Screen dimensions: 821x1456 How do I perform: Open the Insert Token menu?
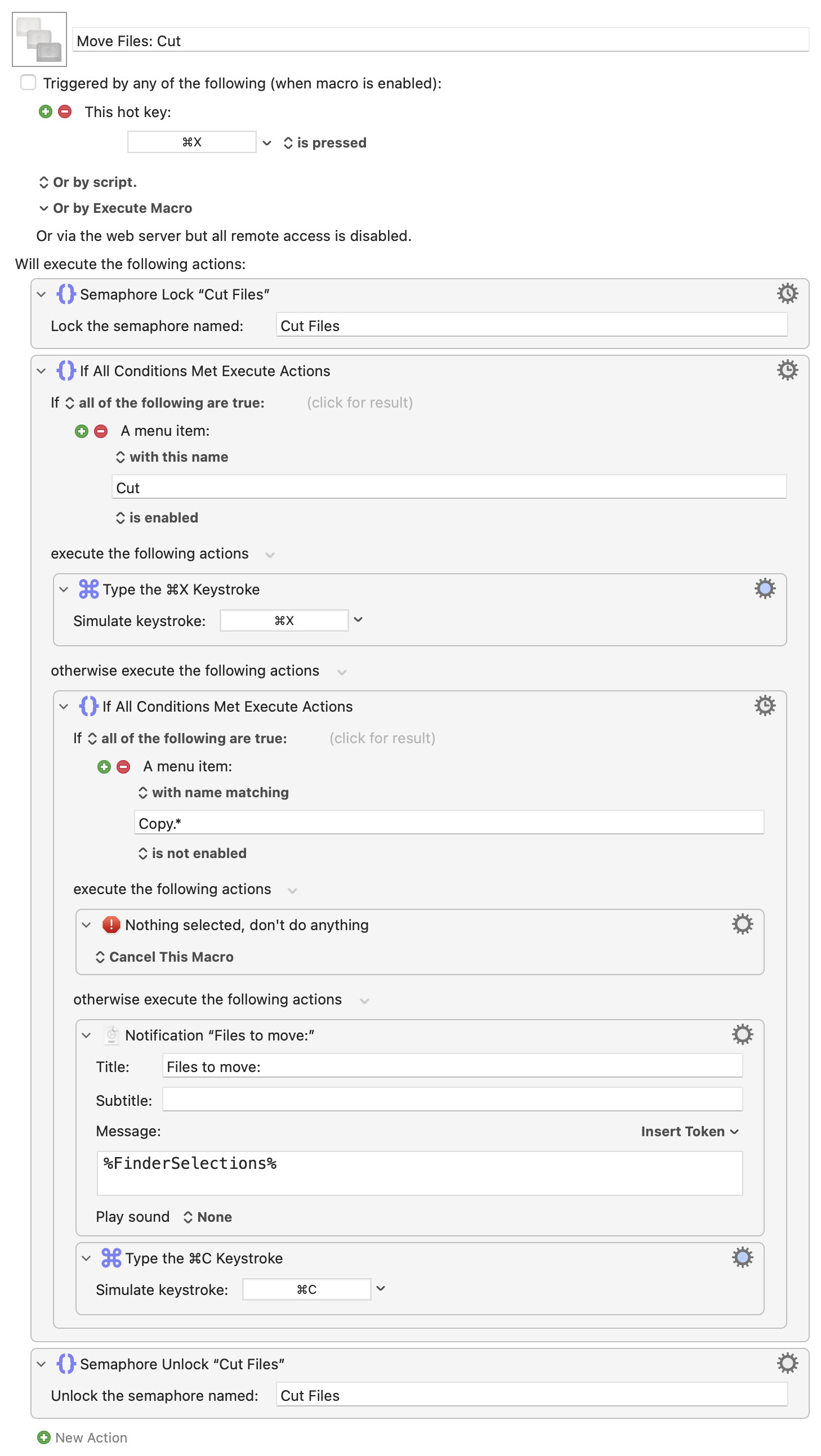click(x=689, y=1131)
